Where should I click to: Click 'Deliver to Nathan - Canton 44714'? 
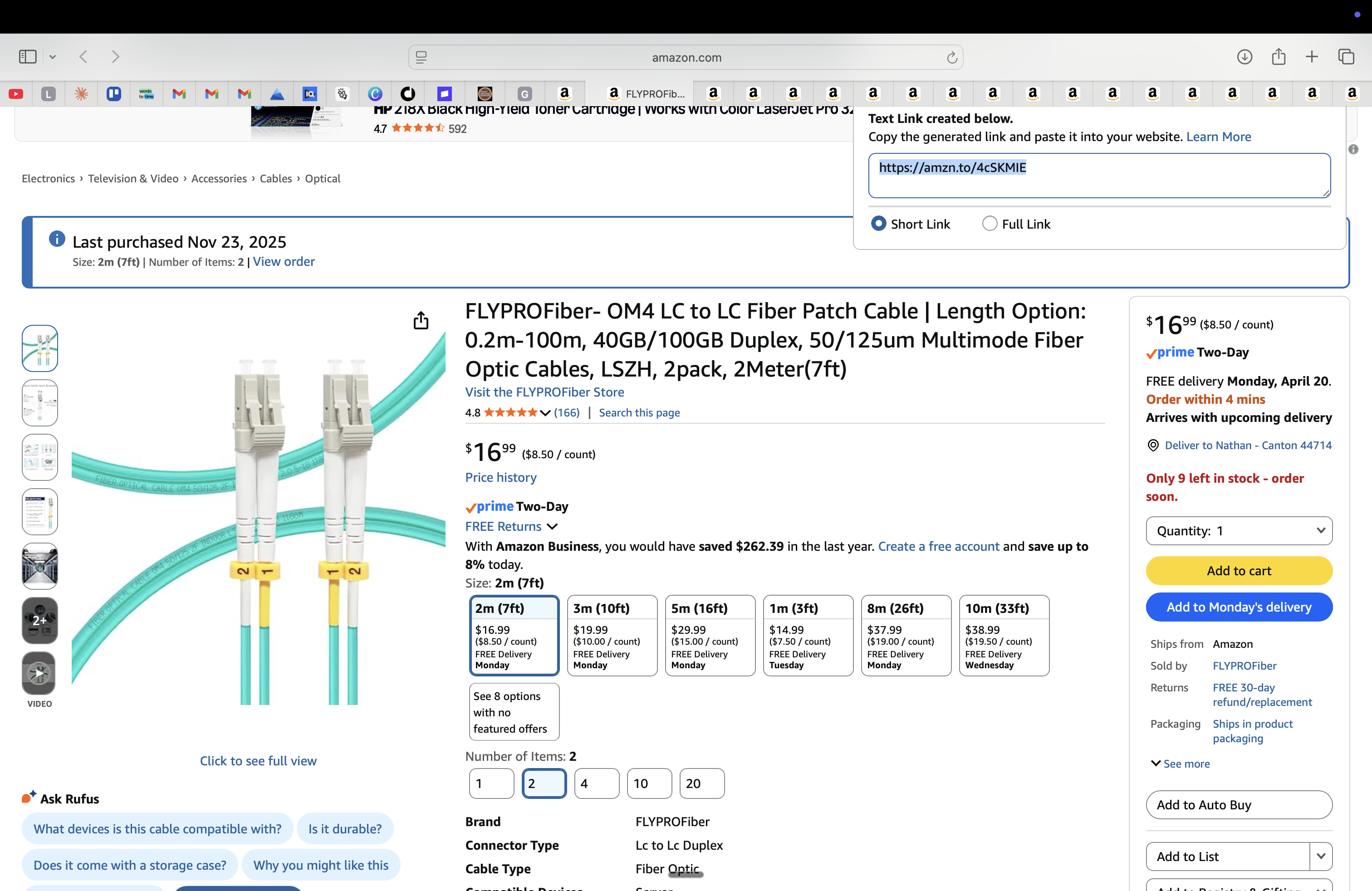click(1248, 445)
